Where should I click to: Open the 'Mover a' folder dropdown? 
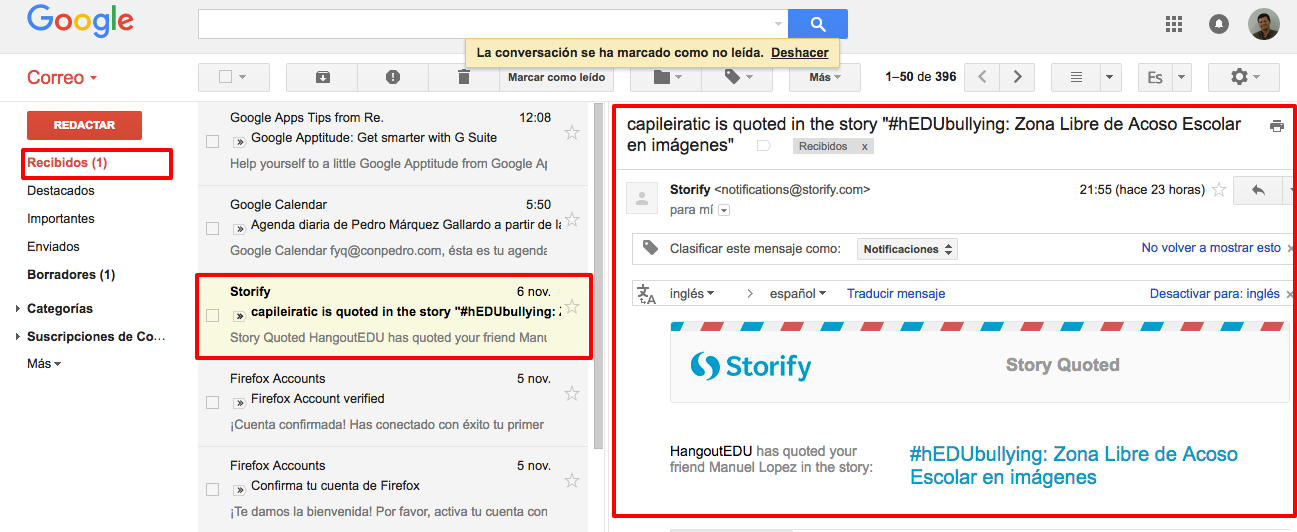tap(667, 77)
